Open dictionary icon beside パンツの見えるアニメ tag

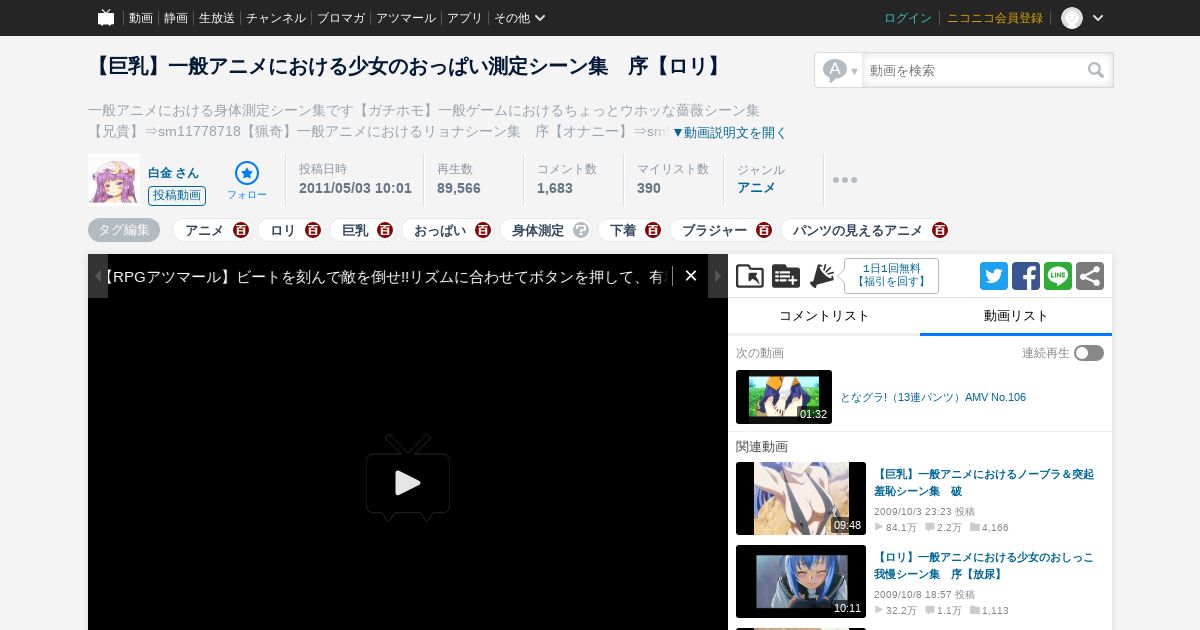940,230
